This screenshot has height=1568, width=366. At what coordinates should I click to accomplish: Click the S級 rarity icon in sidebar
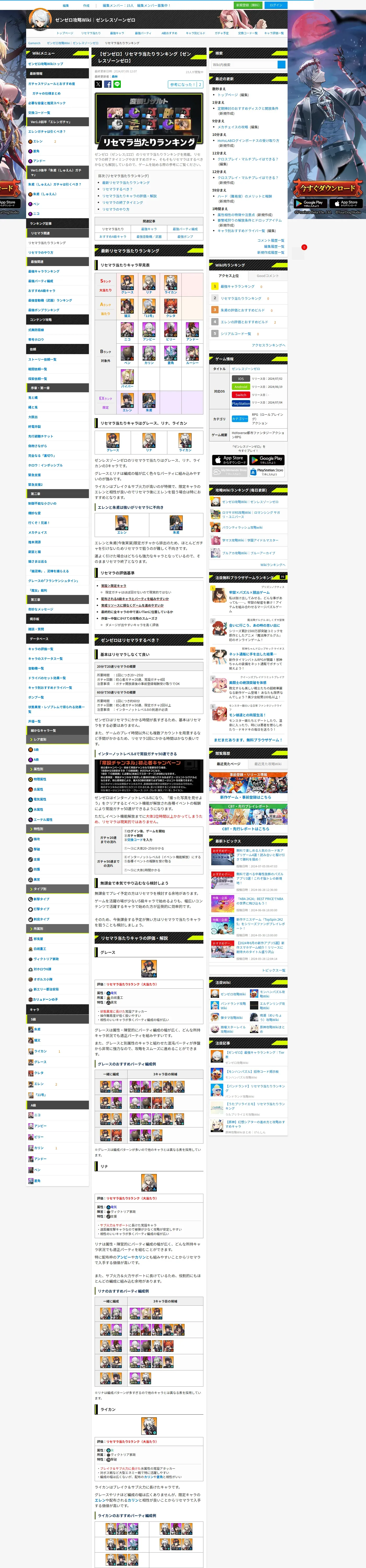pyautogui.click(x=30, y=750)
